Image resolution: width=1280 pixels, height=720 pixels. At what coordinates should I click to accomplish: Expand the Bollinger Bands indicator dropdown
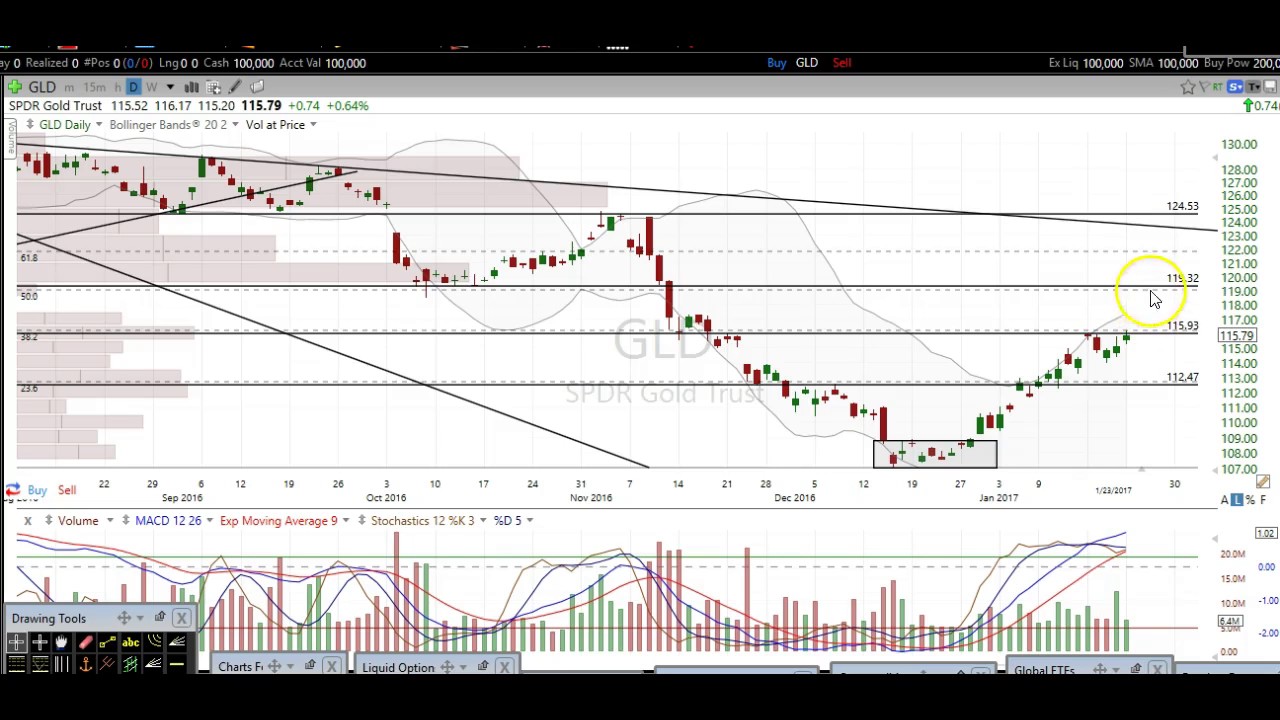[235, 125]
